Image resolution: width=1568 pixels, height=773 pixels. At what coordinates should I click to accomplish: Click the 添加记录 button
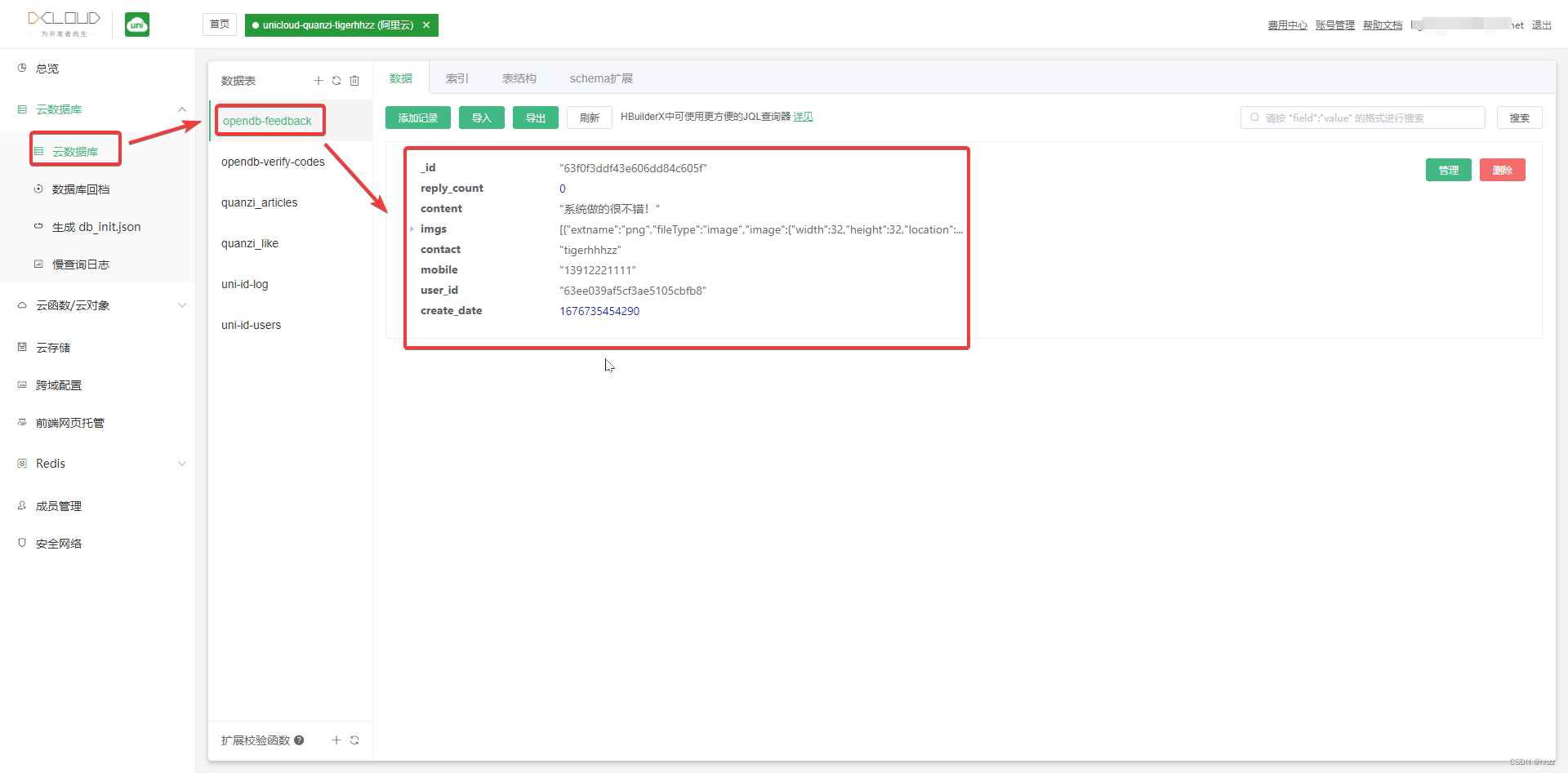pyautogui.click(x=418, y=118)
